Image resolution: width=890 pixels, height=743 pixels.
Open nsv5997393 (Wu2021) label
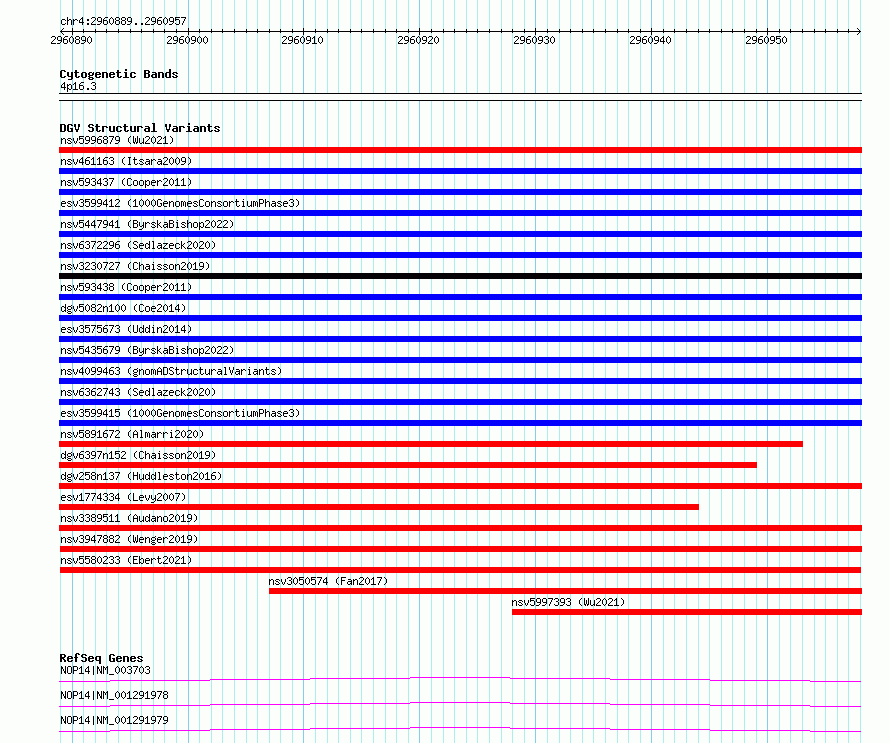point(568,602)
